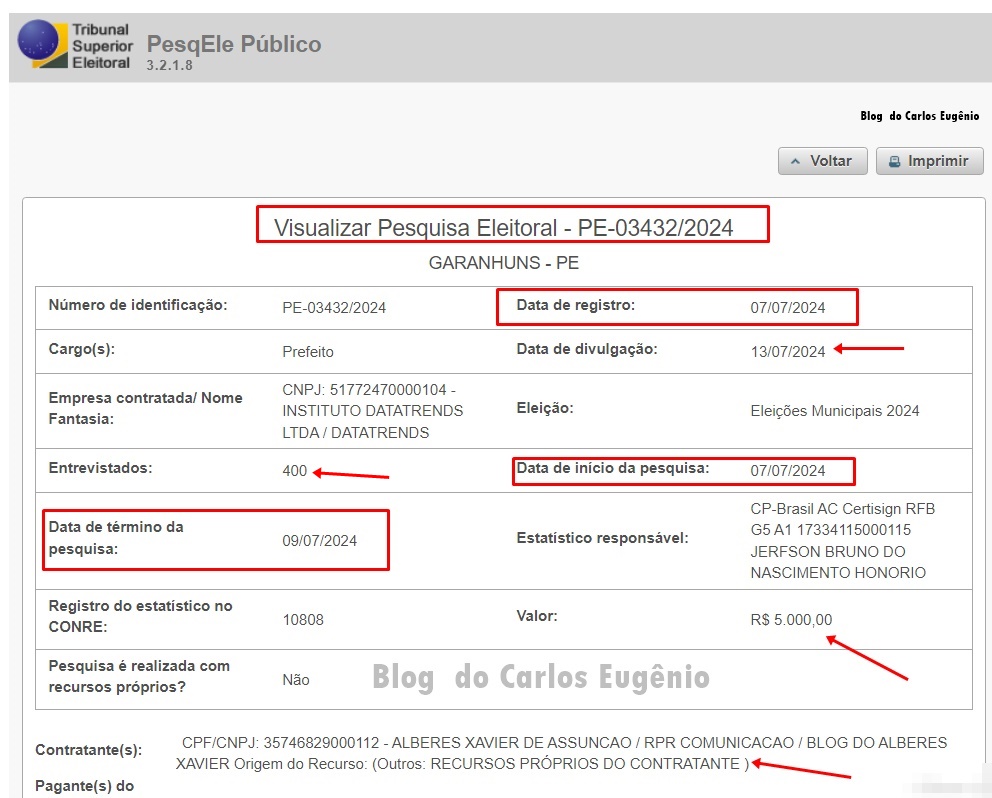The height and width of the screenshot is (798, 992).
Task: Click Registro do estatístico no CONRE label
Action: pos(140,616)
